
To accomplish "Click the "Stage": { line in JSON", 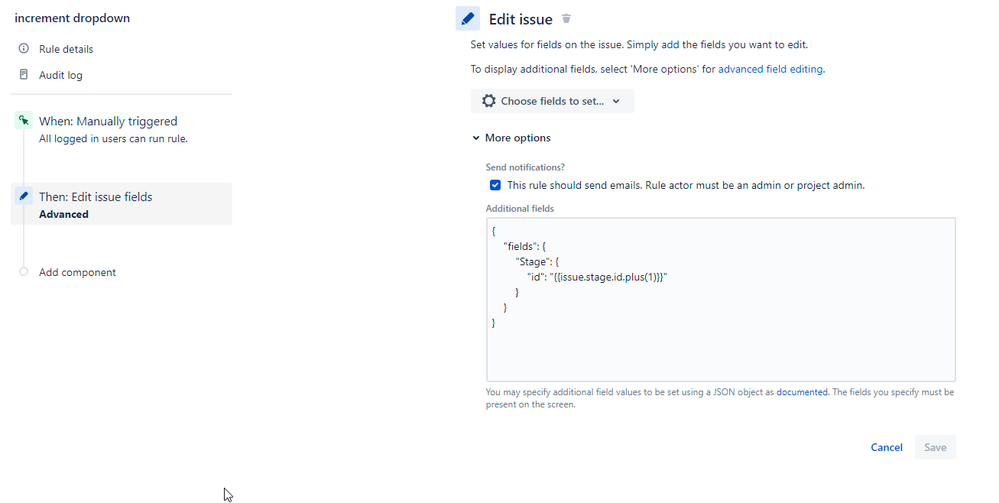I will point(537,261).
